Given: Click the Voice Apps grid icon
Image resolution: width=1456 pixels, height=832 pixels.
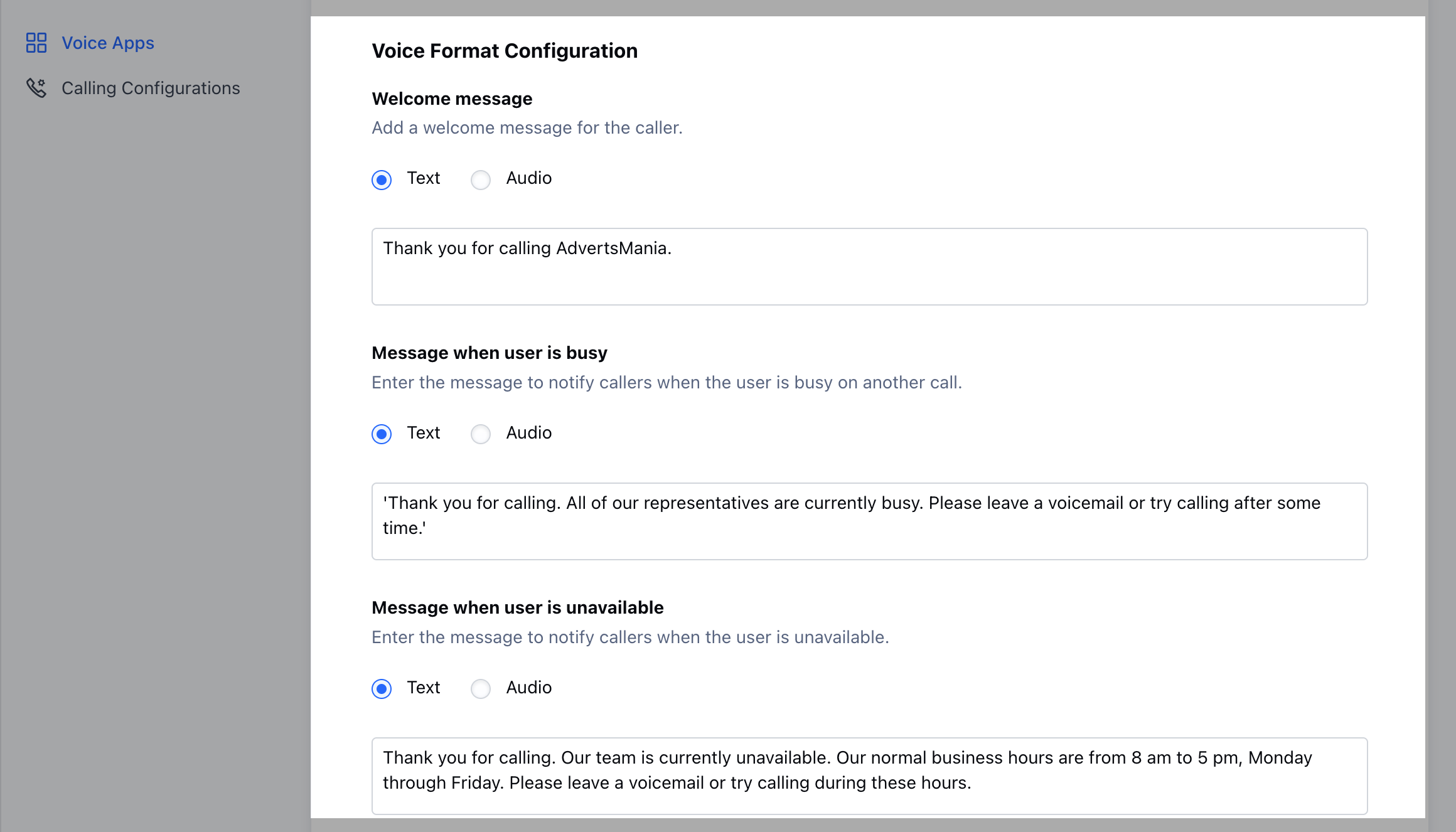Looking at the screenshot, I should coord(36,43).
